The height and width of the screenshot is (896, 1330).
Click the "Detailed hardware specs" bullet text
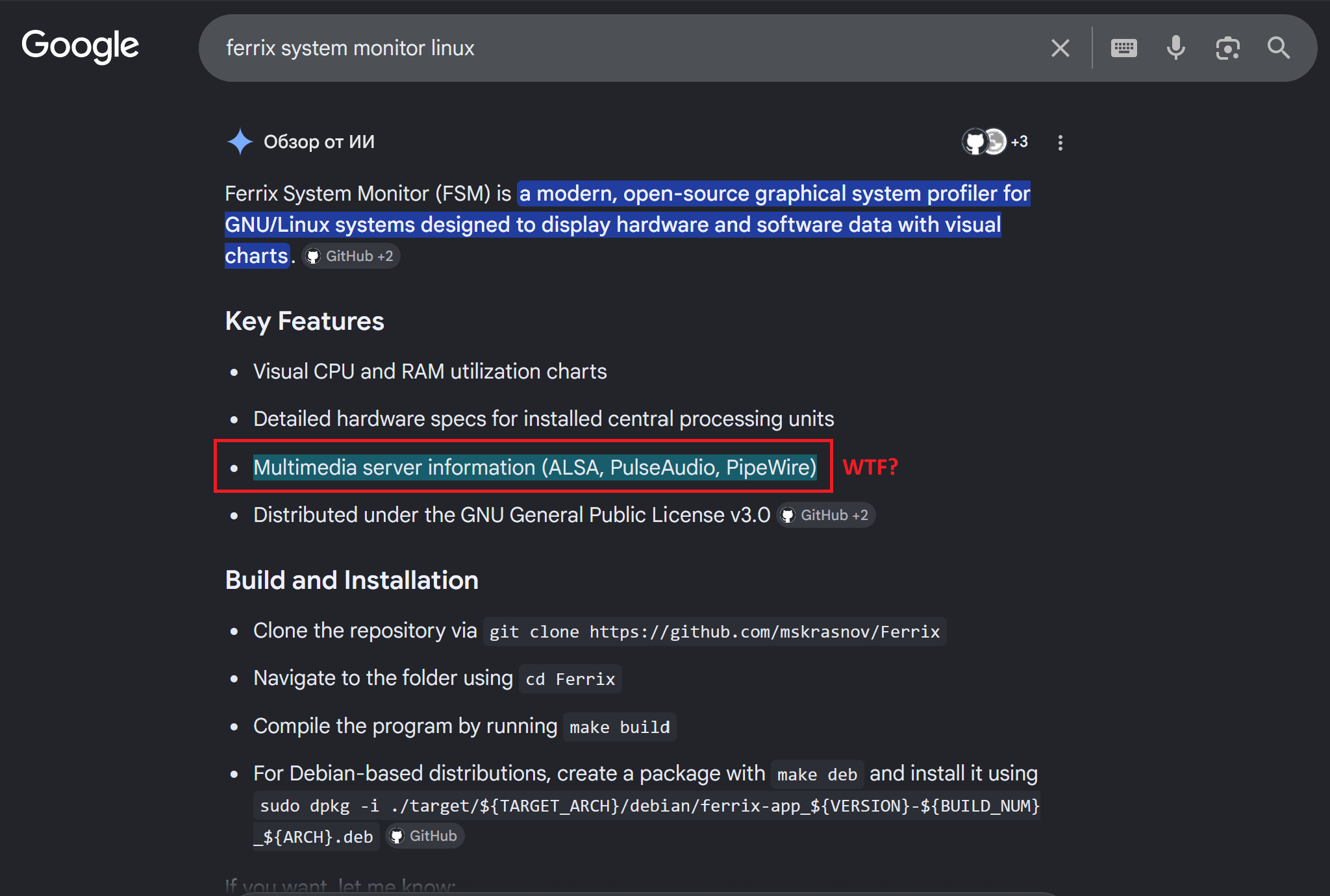pos(544,419)
